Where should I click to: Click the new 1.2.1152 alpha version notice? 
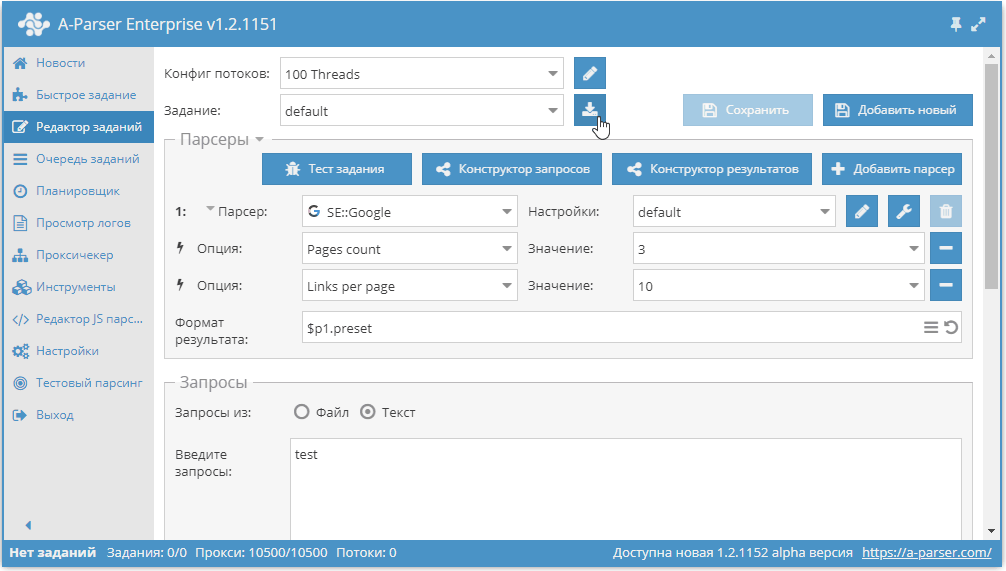pyautogui.click(x=733, y=552)
